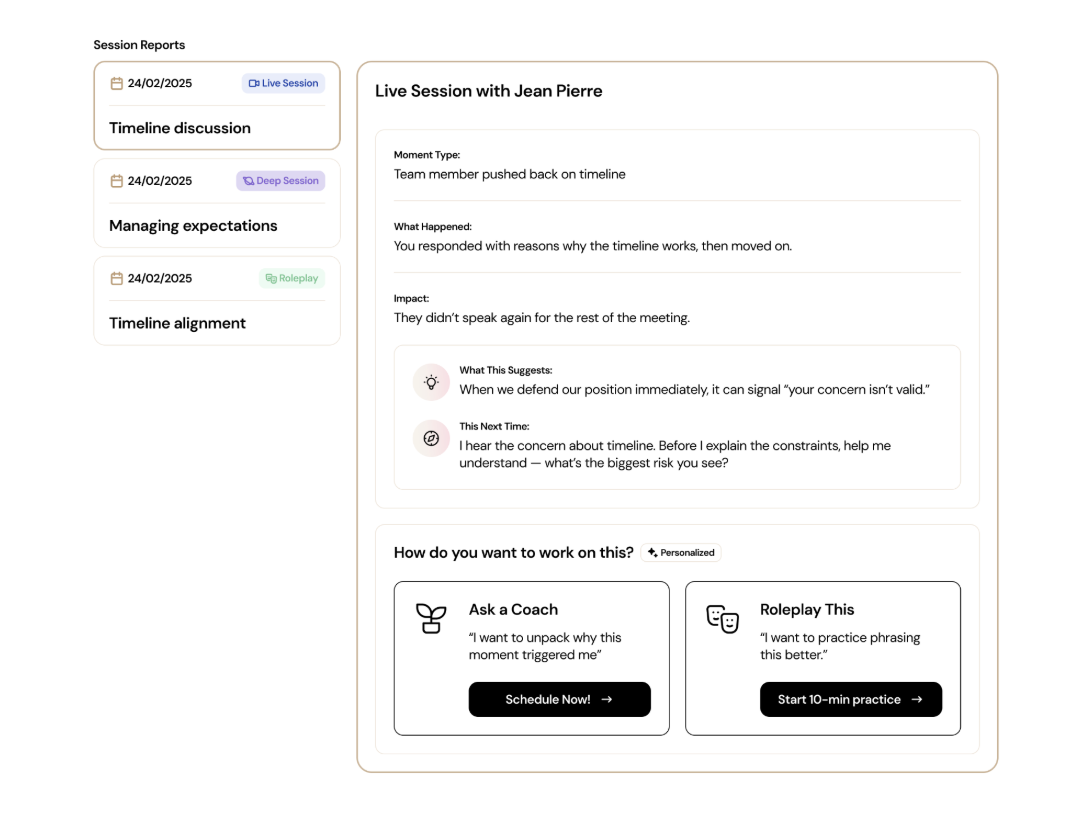Screen dimensions: 1070x824
Task: Start the 10-min practice roleplay
Action: pos(850,699)
